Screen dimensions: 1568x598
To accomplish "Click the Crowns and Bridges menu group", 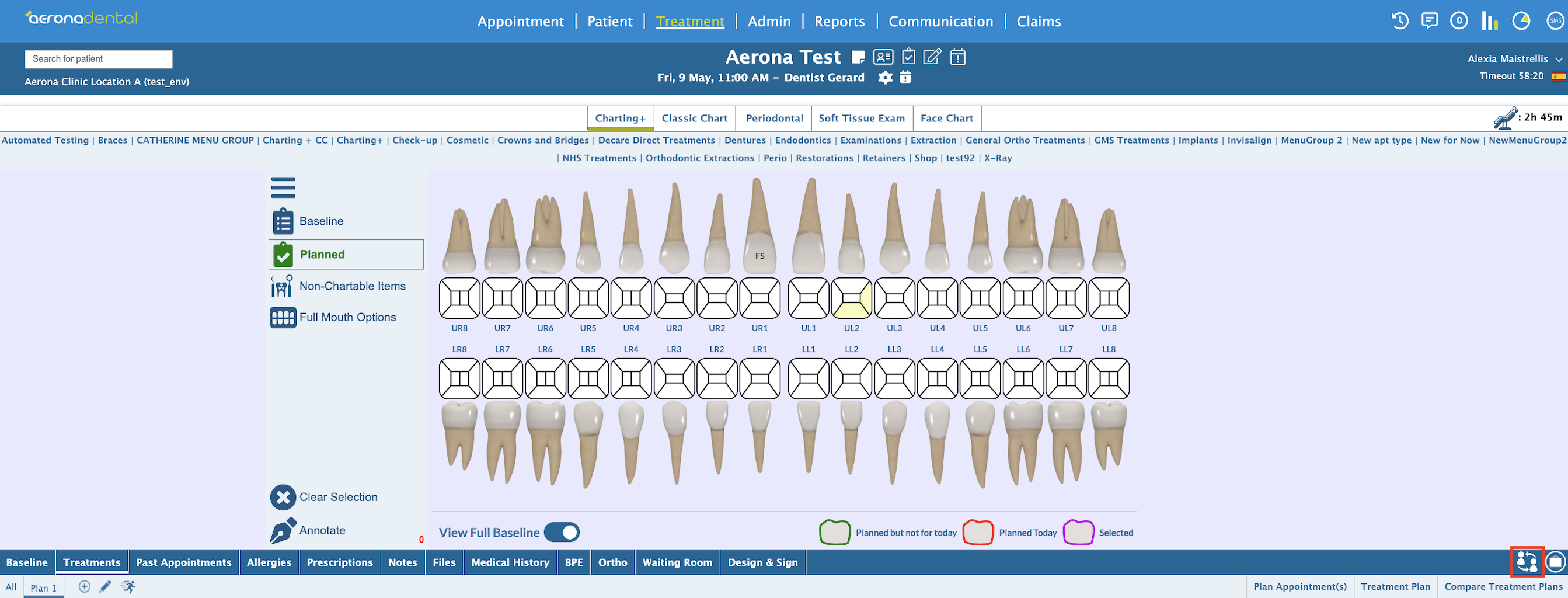I will pos(543,140).
